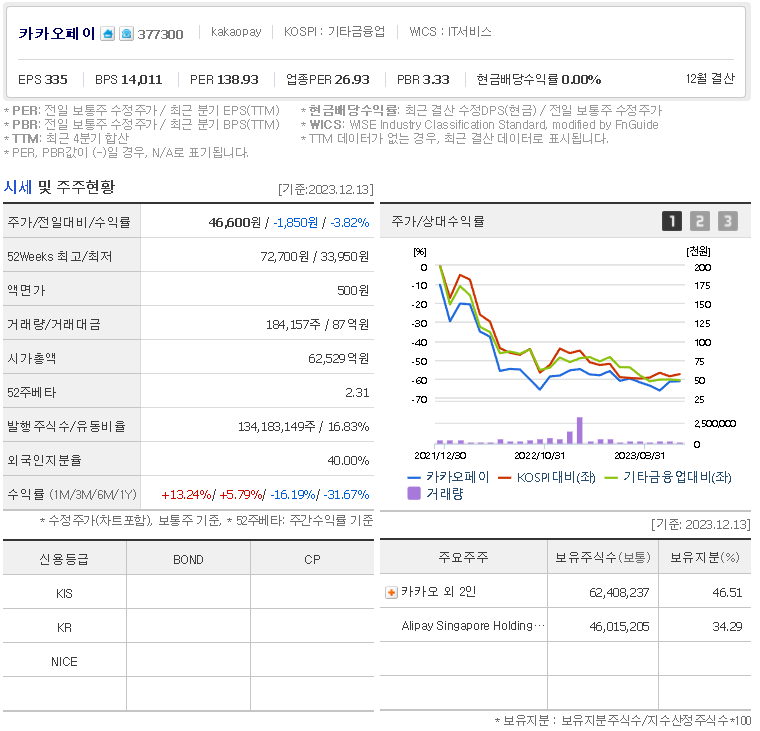Toggle 기타금융업대비(좌) green line legend
Viewport: 760px width, 731px height.
pyautogui.click(x=668, y=477)
